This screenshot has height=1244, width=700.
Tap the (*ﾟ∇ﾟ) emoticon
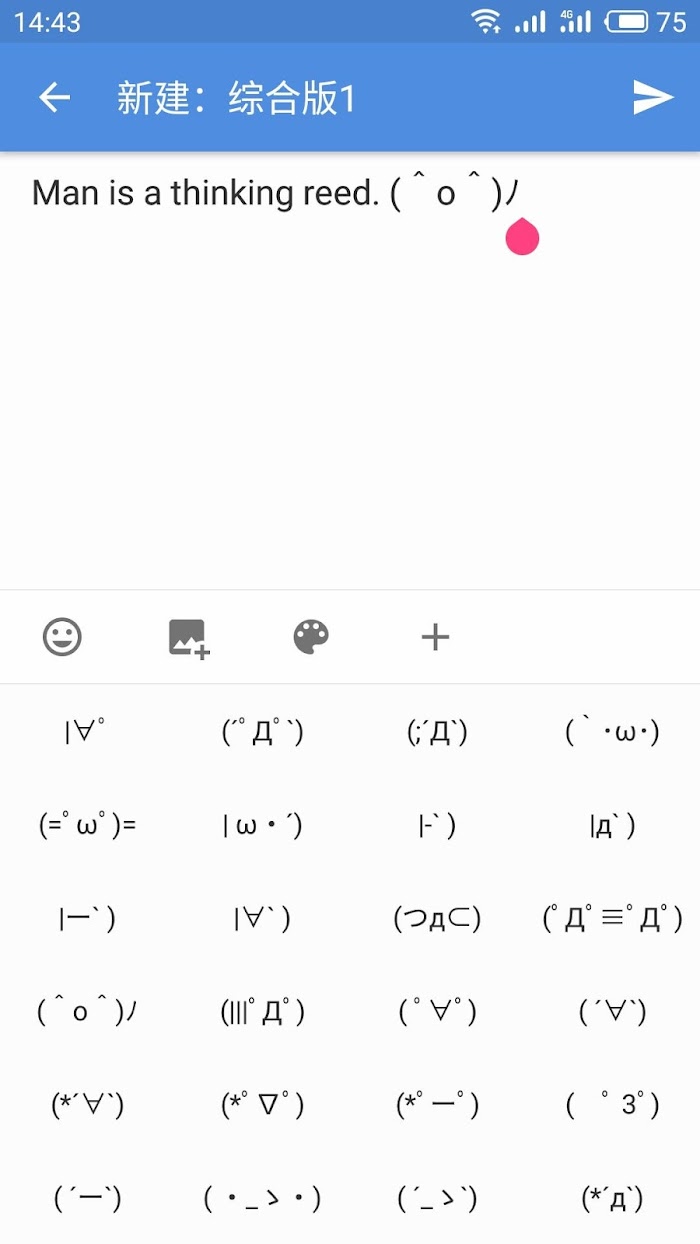tap(262, 1105)
